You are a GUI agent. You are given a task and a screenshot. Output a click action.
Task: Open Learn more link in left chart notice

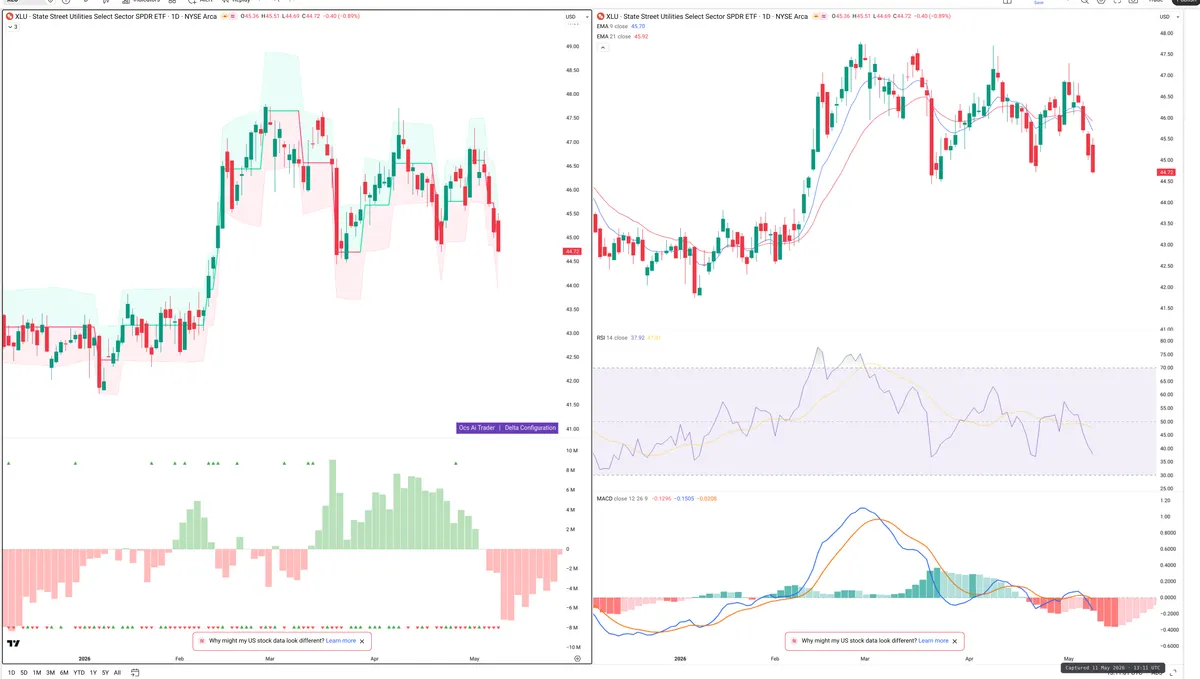(x=340, y=640)
